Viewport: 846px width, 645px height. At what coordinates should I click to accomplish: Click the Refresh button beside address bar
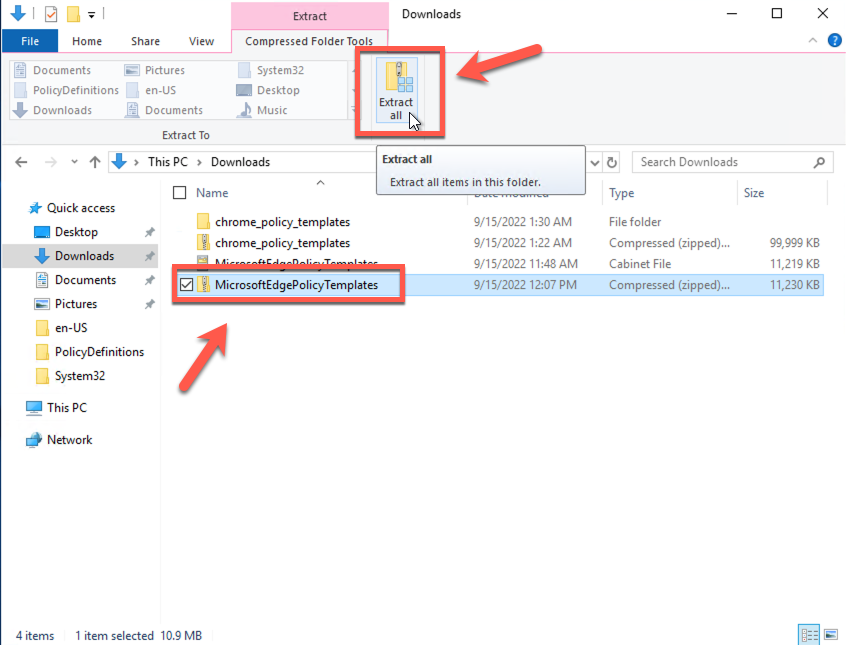click(x=612, y=162)
